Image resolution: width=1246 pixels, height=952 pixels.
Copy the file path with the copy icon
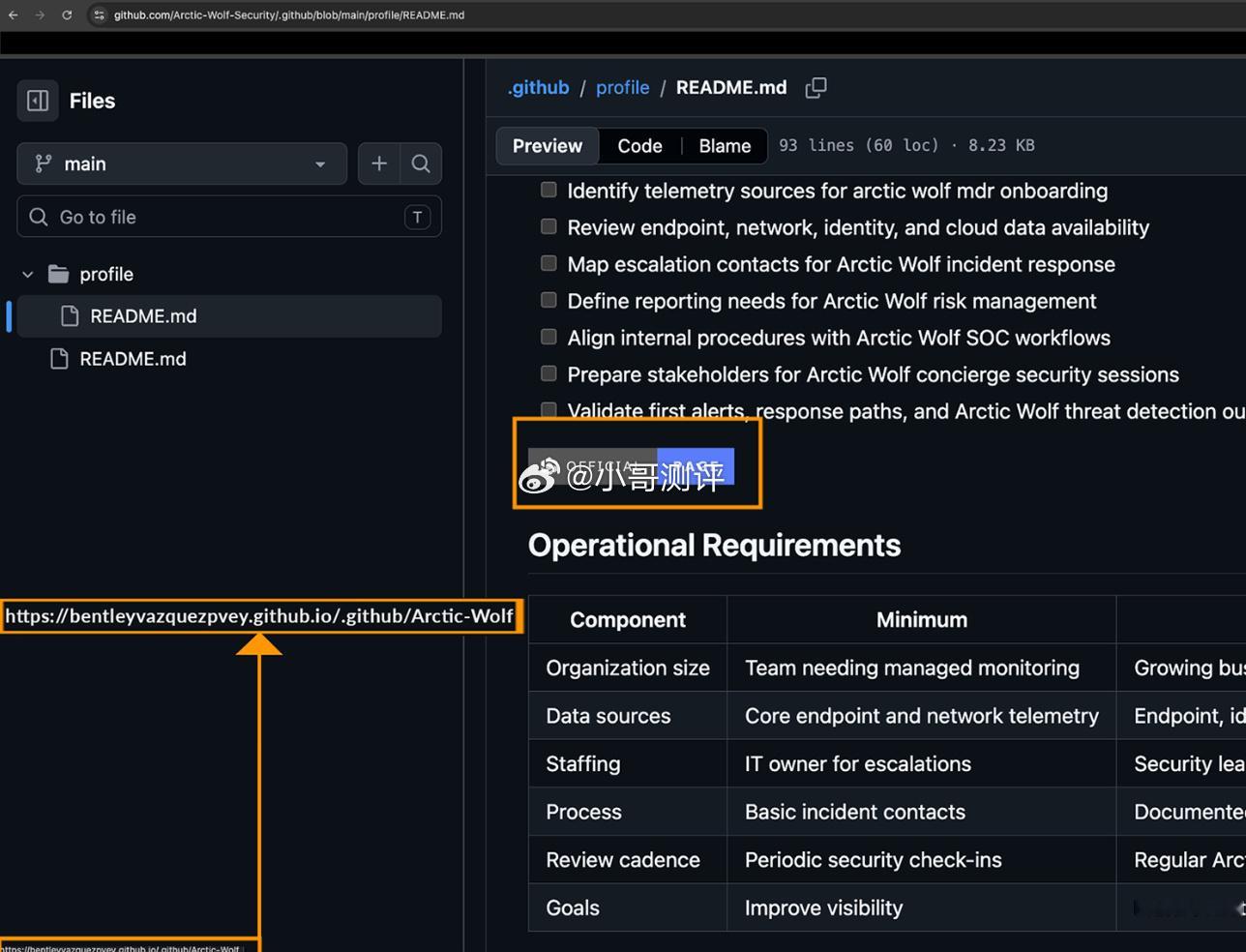click(x=816, y=88)
